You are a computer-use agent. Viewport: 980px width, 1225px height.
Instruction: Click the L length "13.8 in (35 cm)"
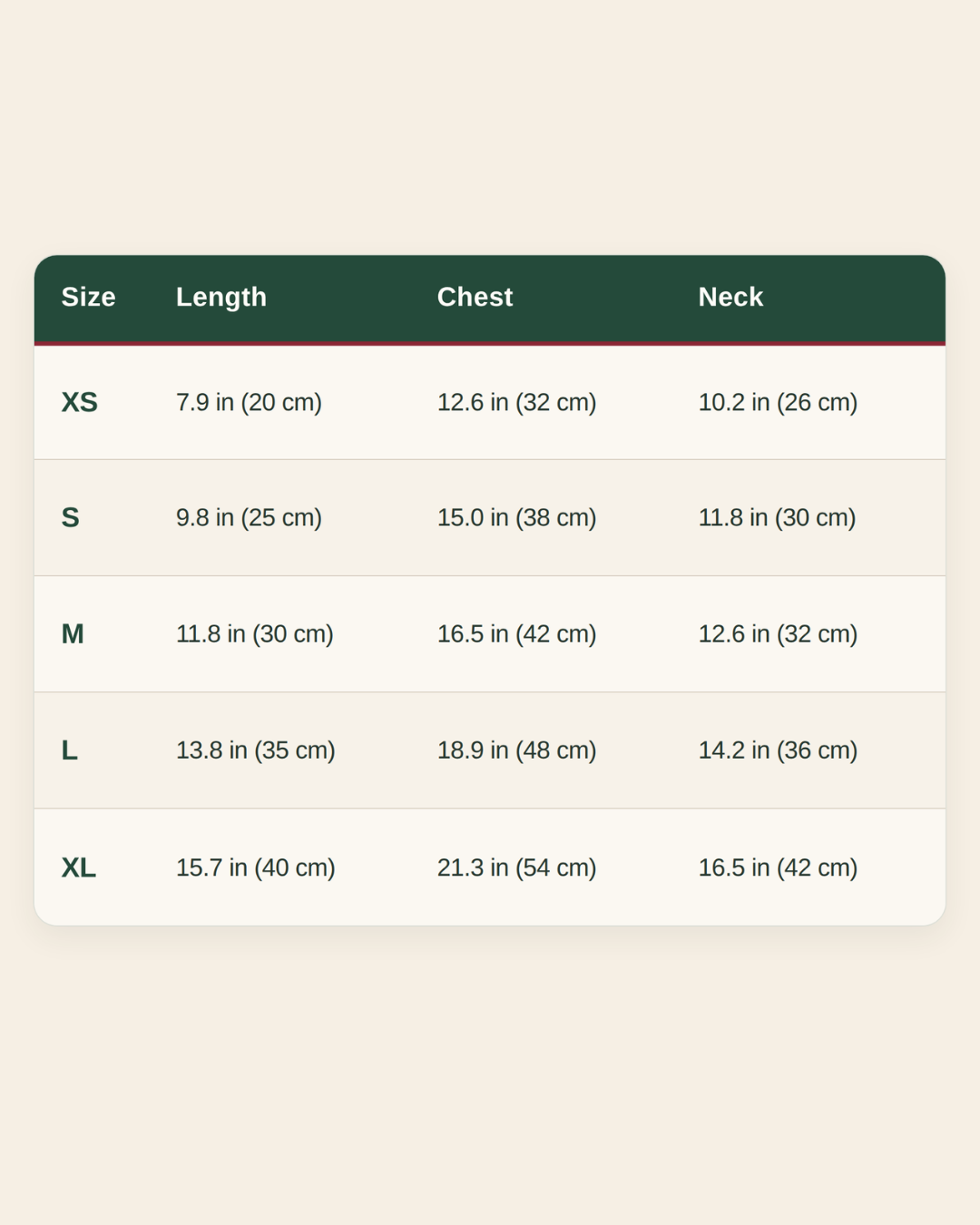pos(255,750)
